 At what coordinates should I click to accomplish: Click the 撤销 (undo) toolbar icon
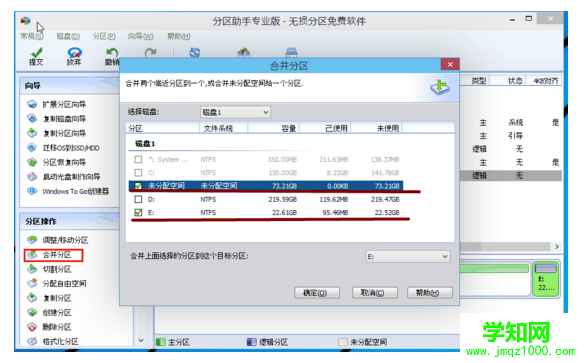pyautogui.click(x=112, y=57)
